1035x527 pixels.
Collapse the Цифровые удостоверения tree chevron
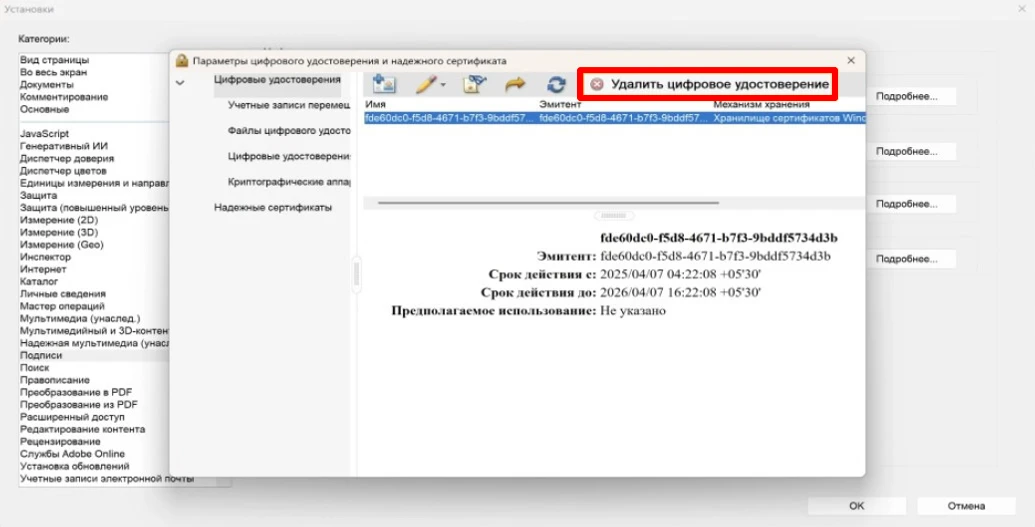coord(180,82)
